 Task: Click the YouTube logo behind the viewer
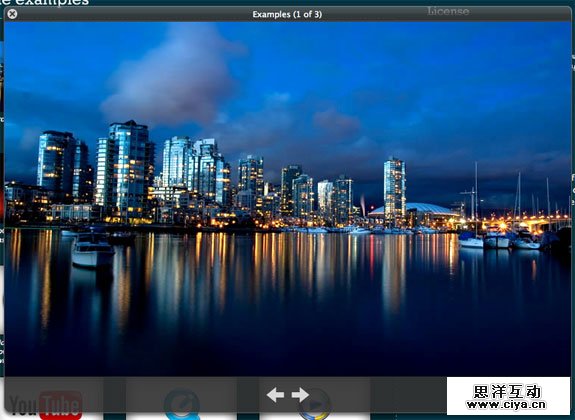pos(45,405)
